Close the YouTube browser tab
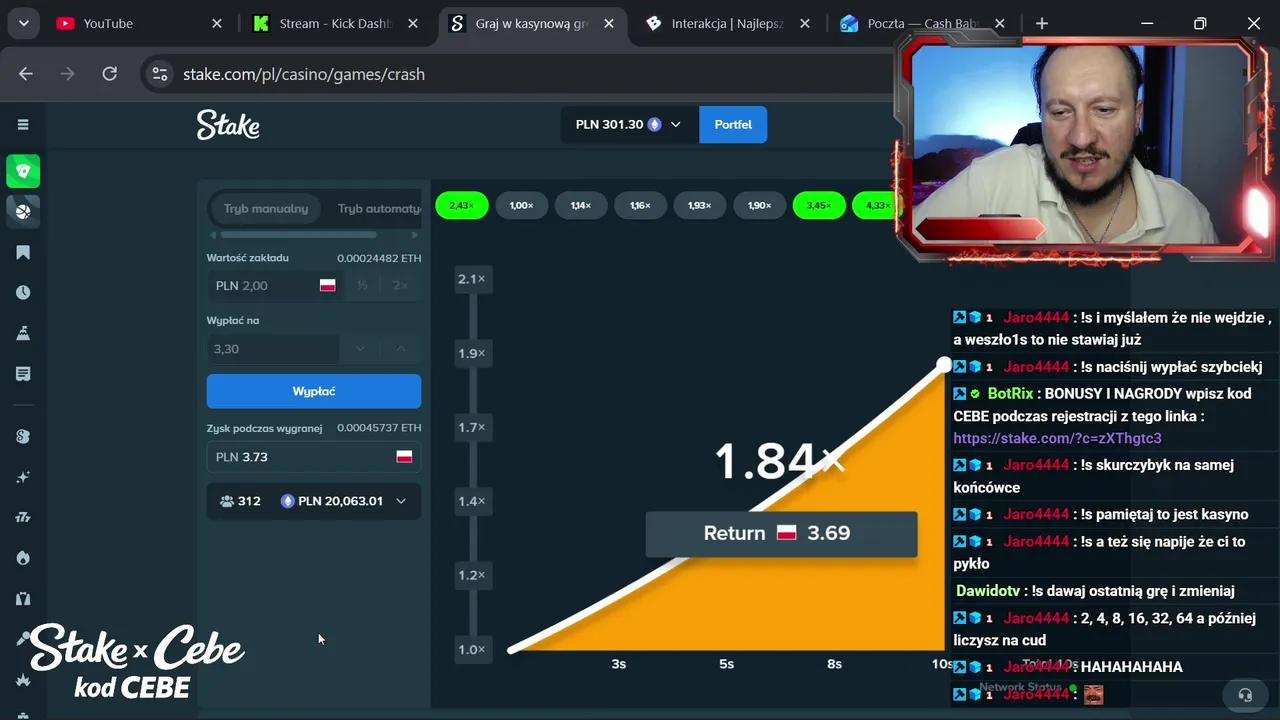This screenshot has height=720, width=1280. coord(217,23)
